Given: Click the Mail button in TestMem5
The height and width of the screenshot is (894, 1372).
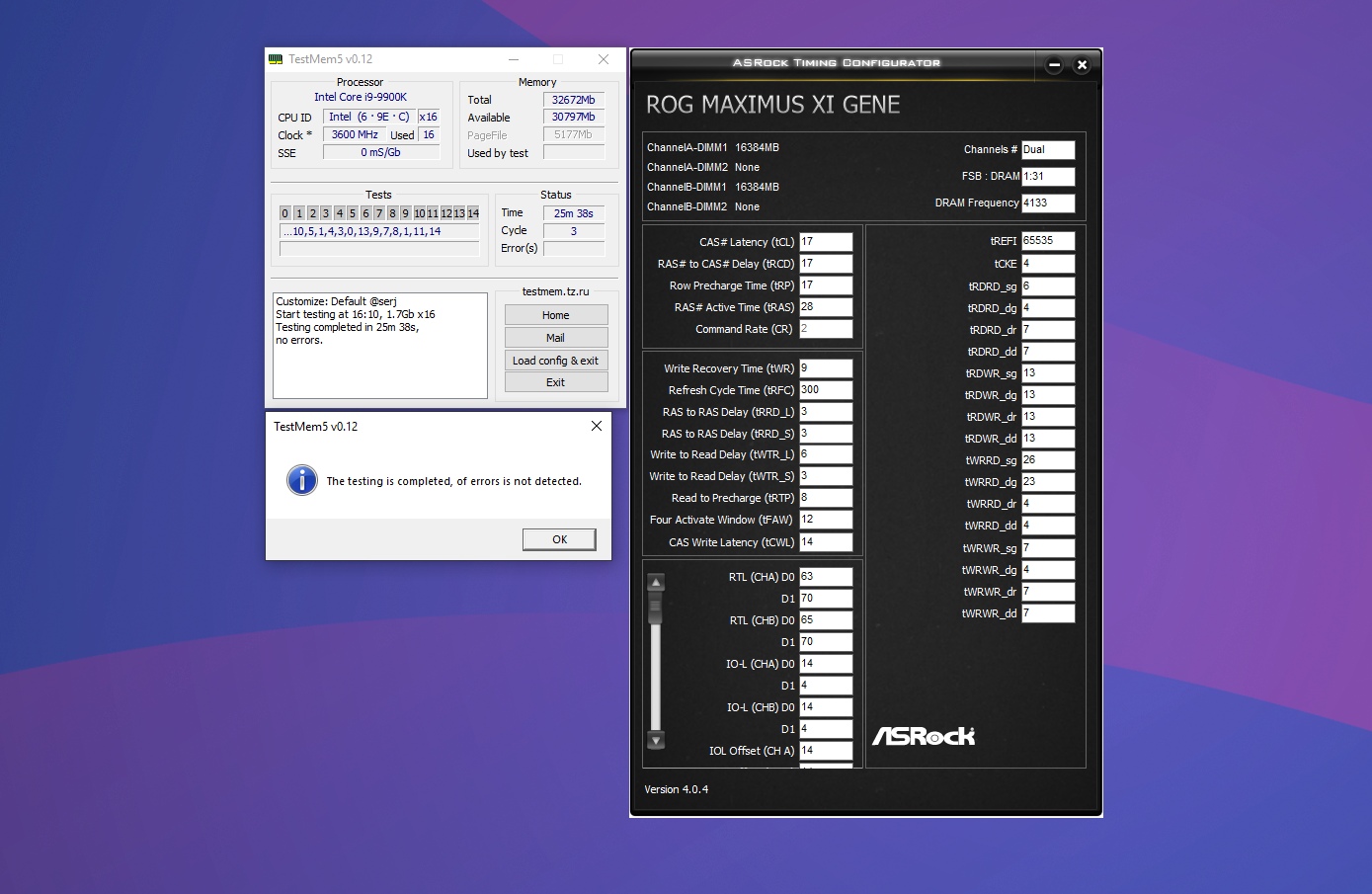Looking at the screenshot, I should (556, 338).
